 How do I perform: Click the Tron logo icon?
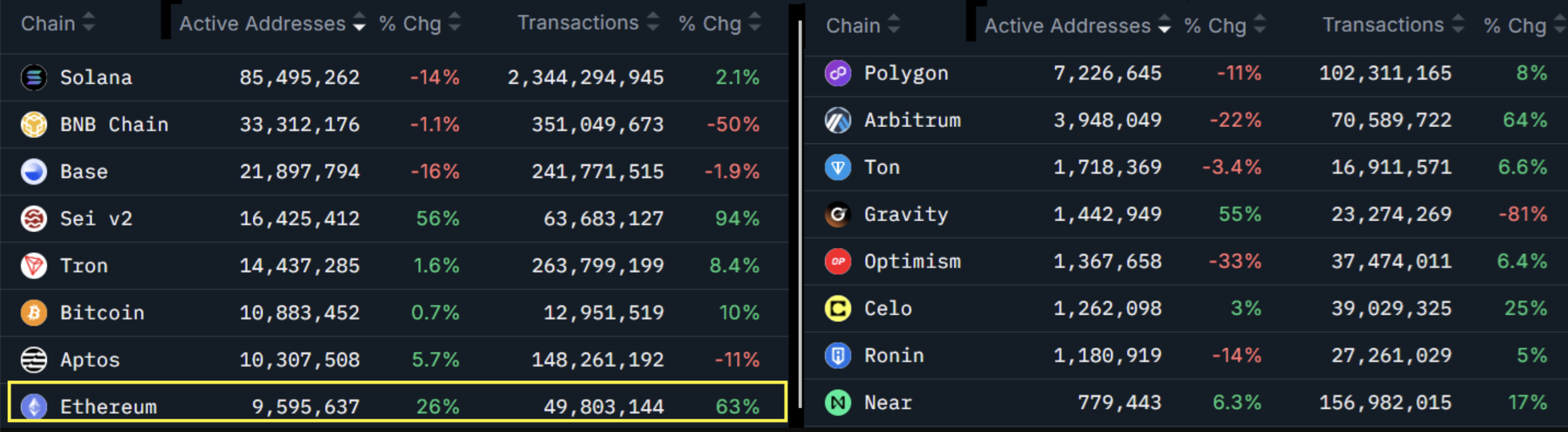tap(34, 266)
